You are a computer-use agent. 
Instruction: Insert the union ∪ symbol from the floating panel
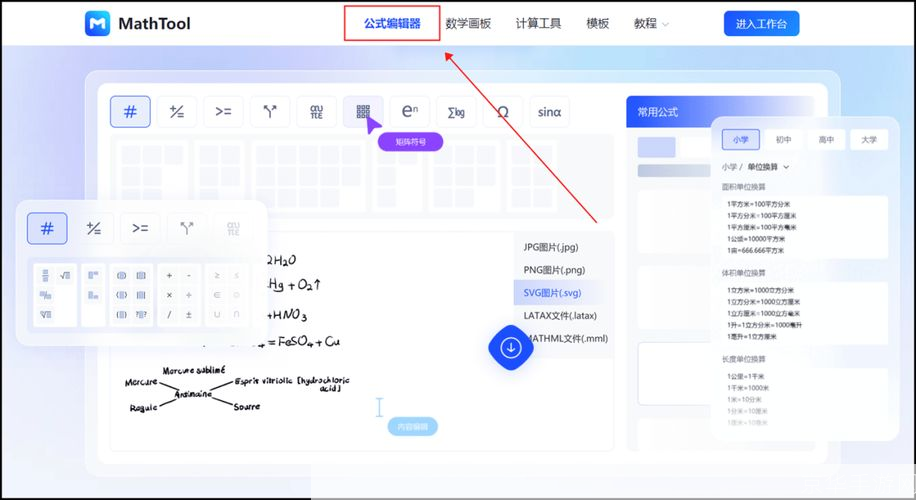click(217, 315)
